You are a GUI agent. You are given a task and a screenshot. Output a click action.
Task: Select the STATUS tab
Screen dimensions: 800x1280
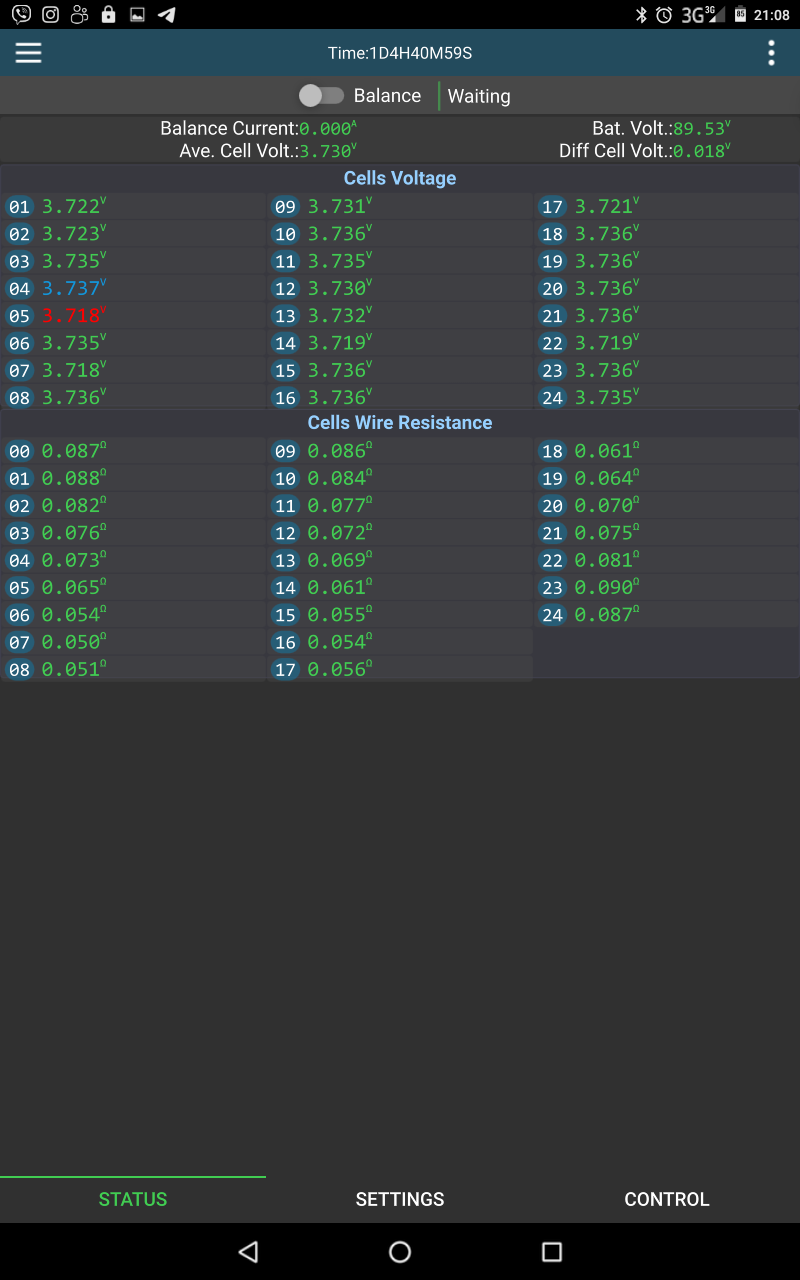point(133,1199)
